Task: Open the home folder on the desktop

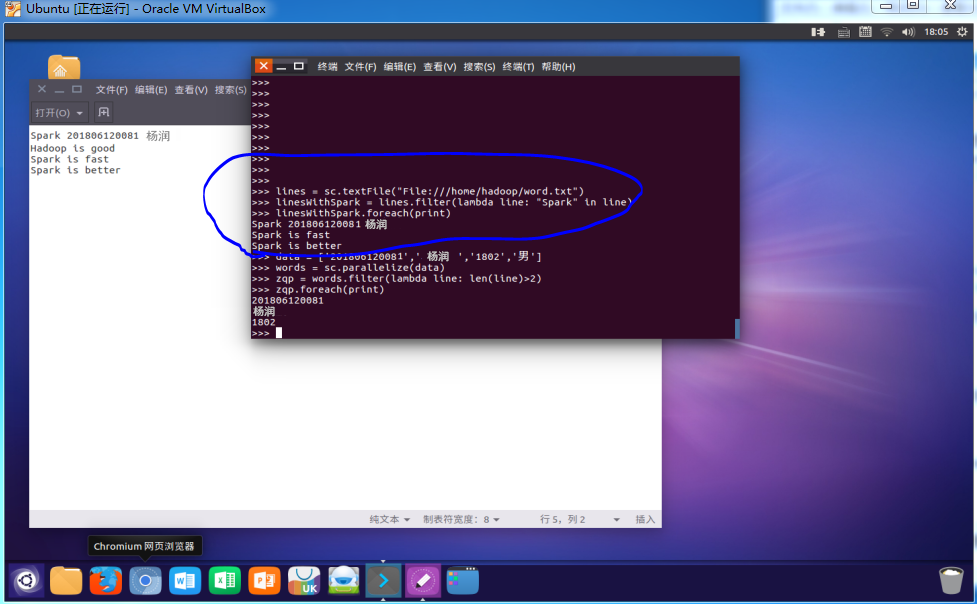Action: tap(64, 67)
